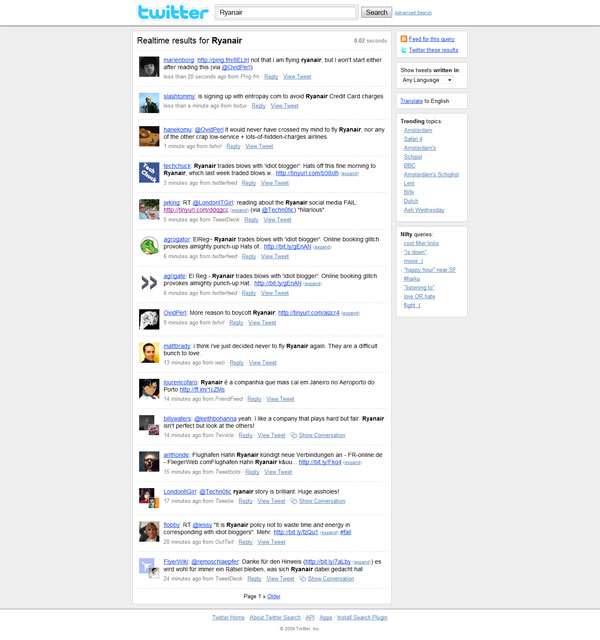View Tweet from slashtommy
The width and height of the screenshot is (600, 640).
[284, 106]
